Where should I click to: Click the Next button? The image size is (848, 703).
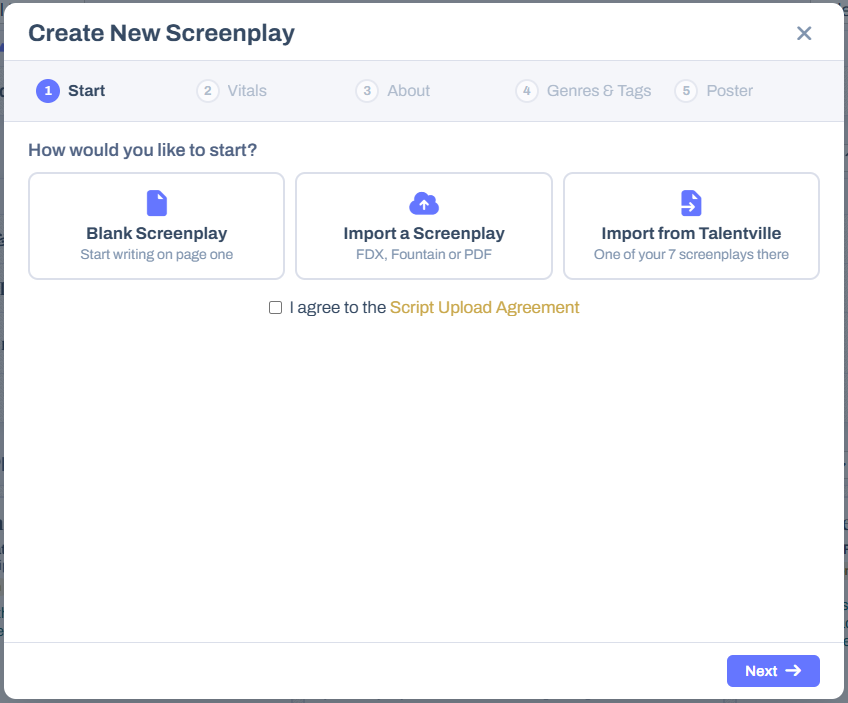[x=773, y=671]
